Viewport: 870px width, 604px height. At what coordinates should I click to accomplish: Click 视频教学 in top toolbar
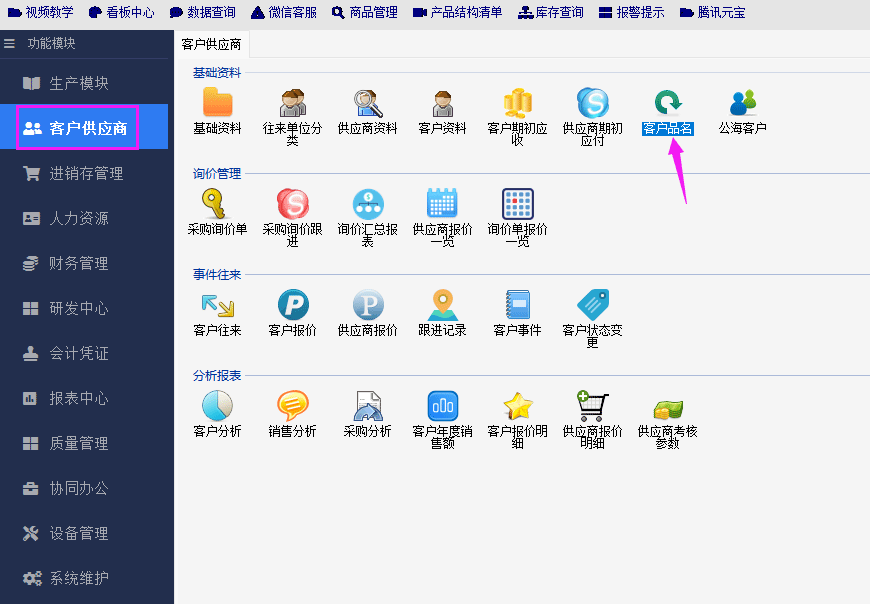(x=41, y=13)
